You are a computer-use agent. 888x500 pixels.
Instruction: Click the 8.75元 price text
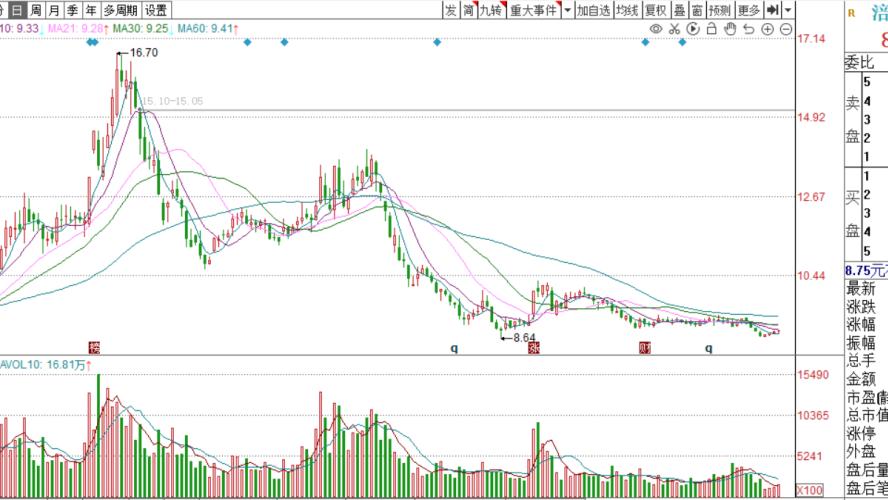(x=866, y=270)
